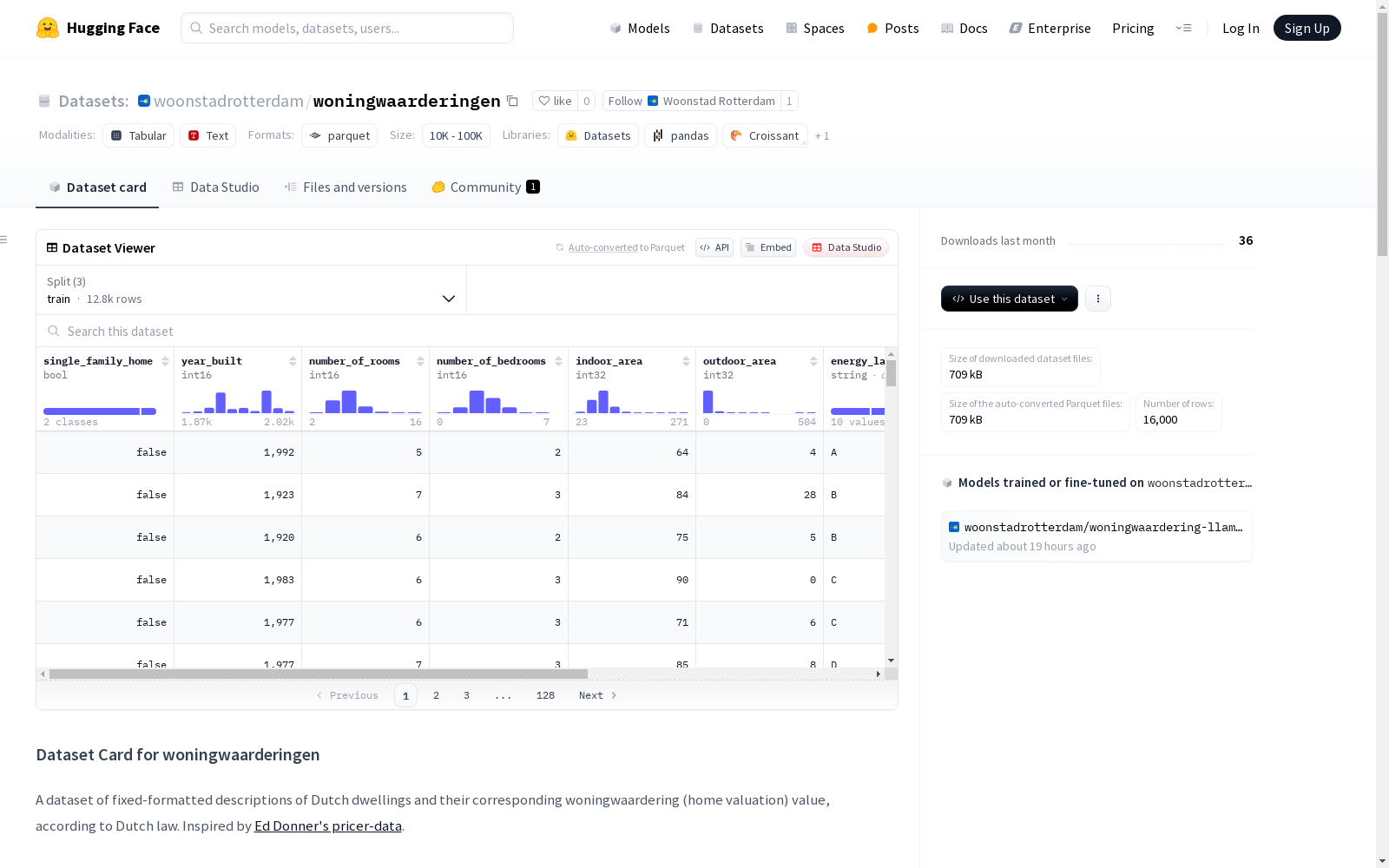
Task: Click the table's vertical scrollbar thumb
Action: click(891, 373)
